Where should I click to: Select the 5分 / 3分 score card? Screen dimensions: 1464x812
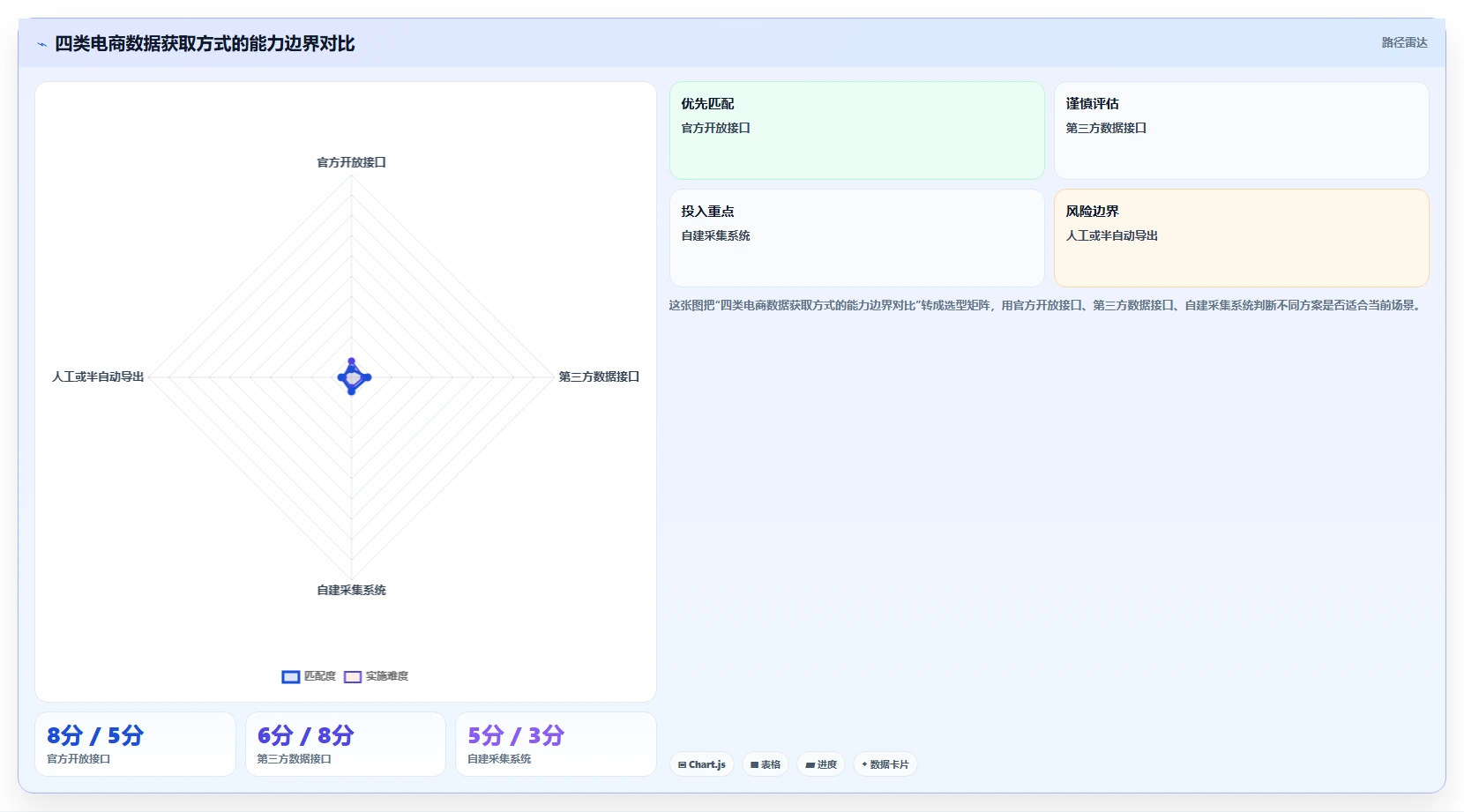pos(556,744)
